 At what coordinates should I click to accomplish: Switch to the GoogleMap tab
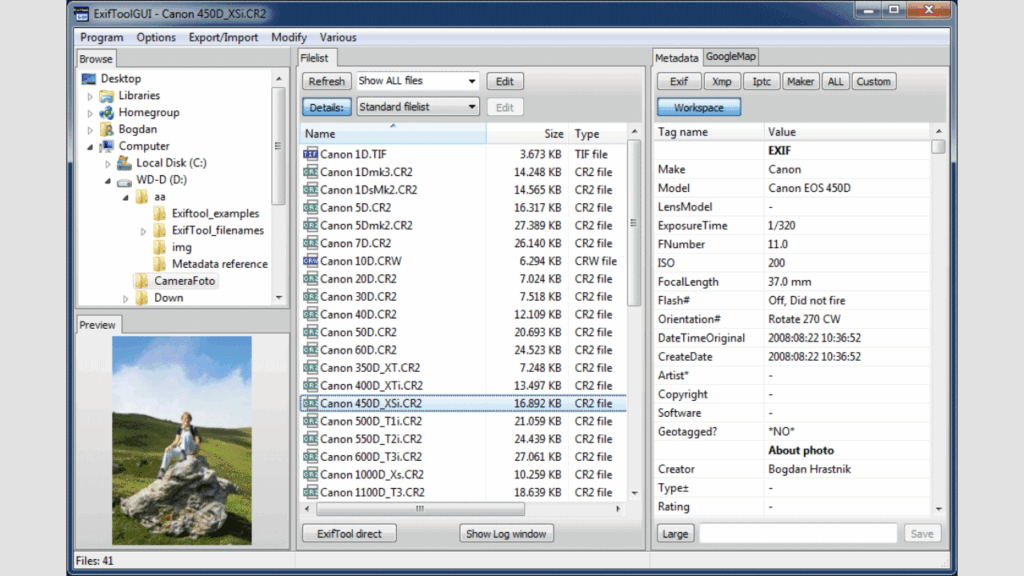point(732,57)
